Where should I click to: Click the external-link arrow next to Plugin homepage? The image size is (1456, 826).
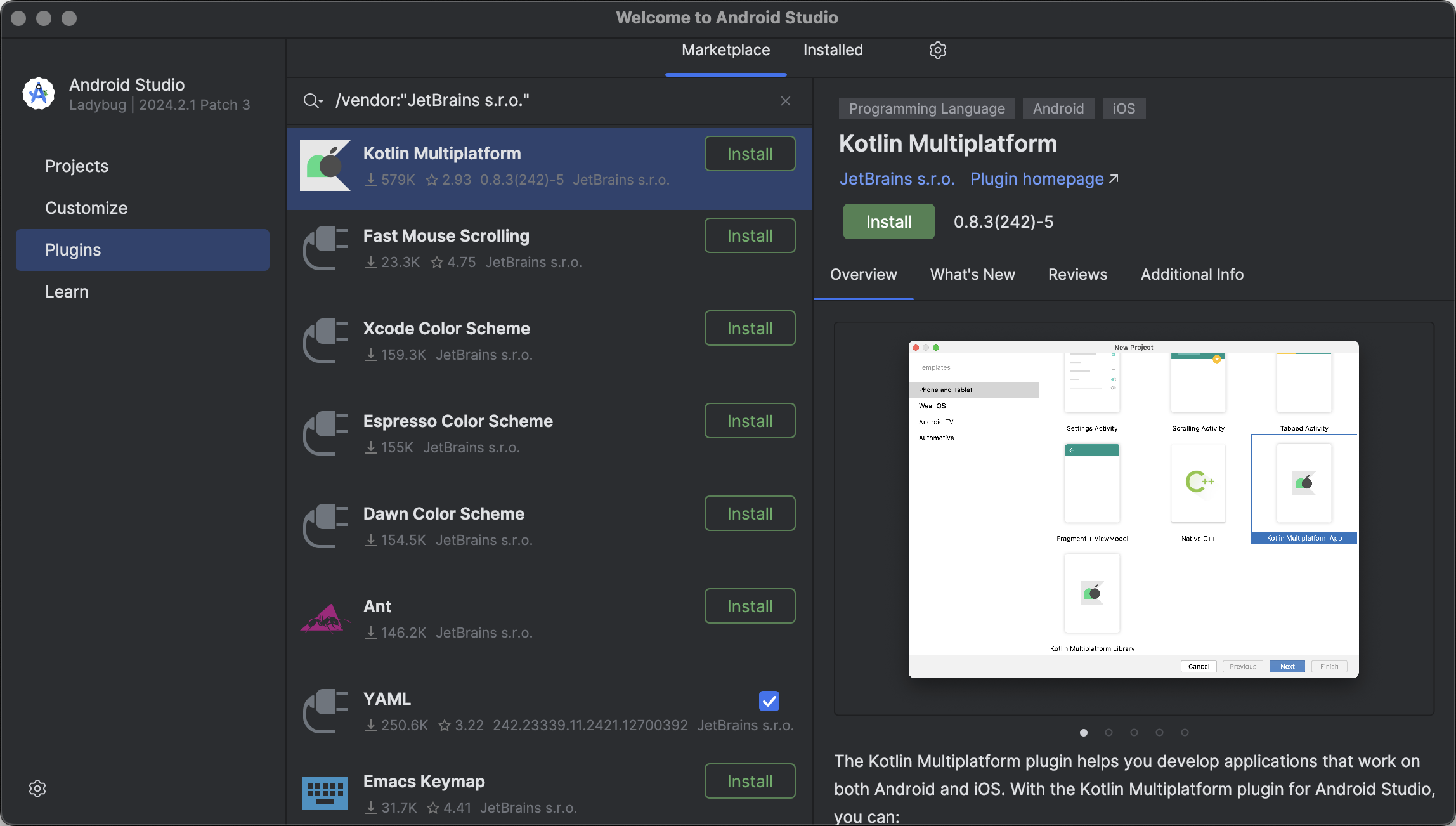[1114, 180]
